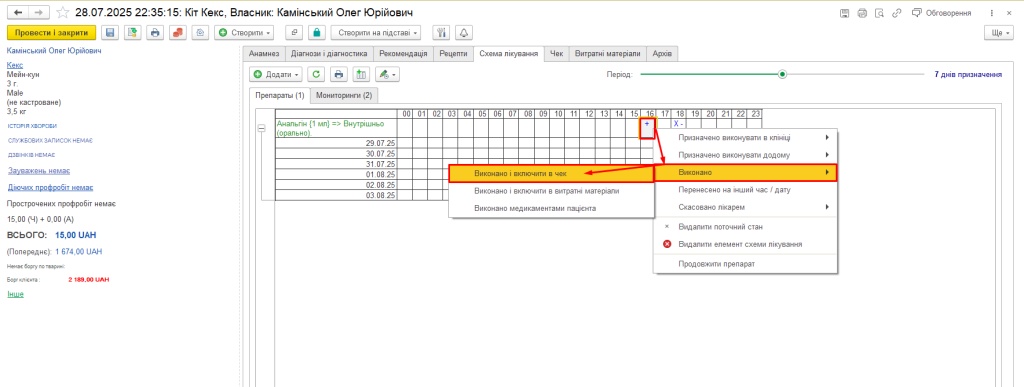Click the linked documents icon before the padlock
This screenshot has width=1024, height=387.
(295, 32)
